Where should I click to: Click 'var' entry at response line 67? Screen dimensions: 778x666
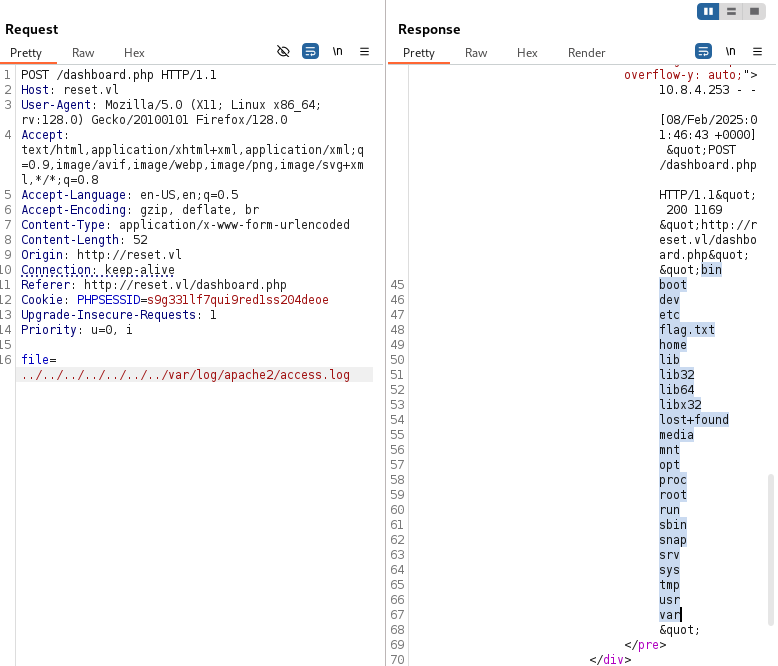pos(669,614)
